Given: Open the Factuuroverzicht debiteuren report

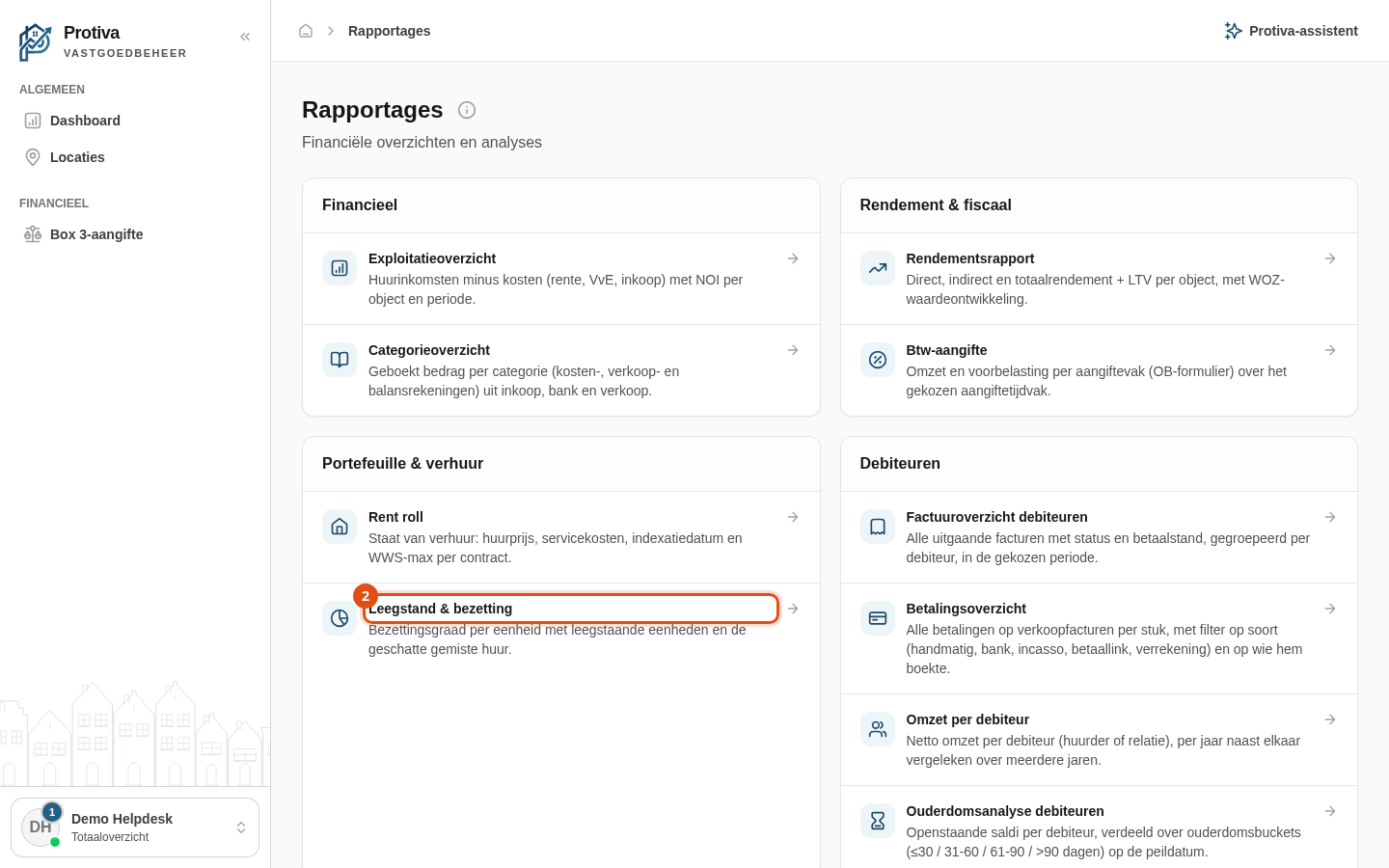Looking at the screenshot, I should [1099, 537].
